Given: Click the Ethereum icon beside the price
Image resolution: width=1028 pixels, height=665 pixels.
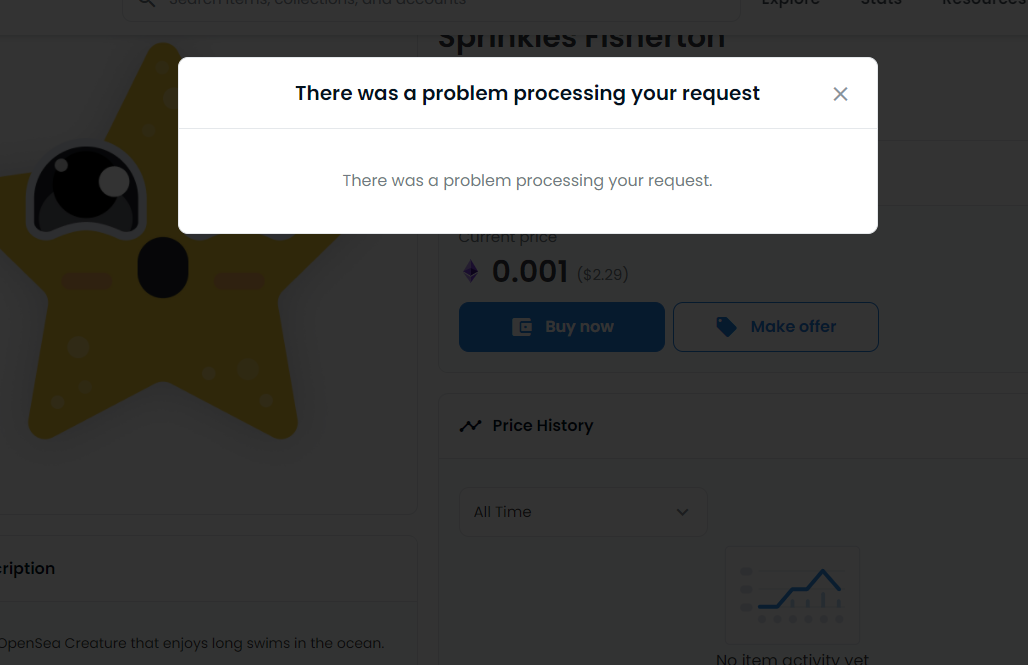Looking at the screenshot, I should click(469, 271).
